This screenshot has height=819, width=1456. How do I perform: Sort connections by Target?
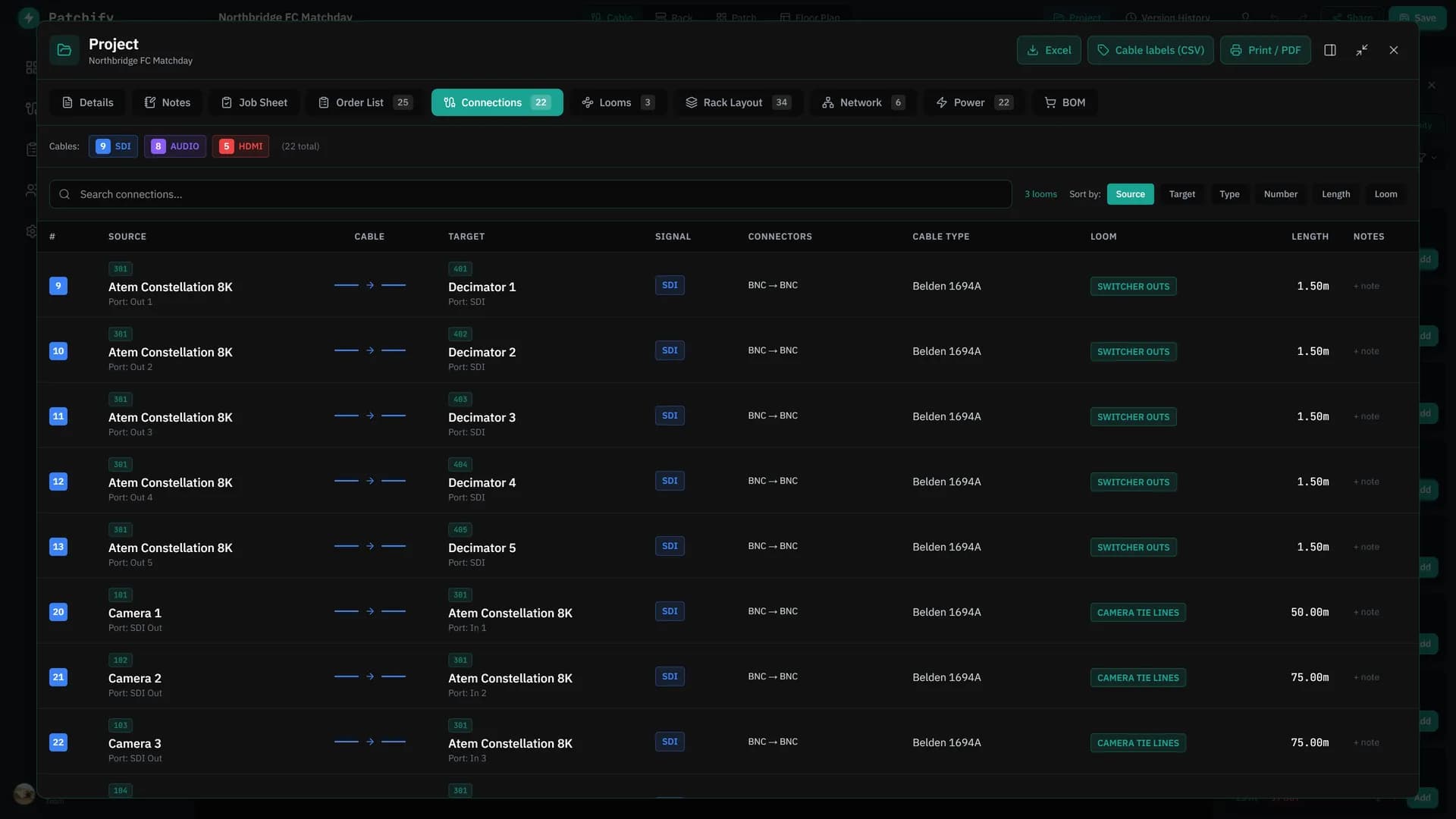coord(1181,194)
